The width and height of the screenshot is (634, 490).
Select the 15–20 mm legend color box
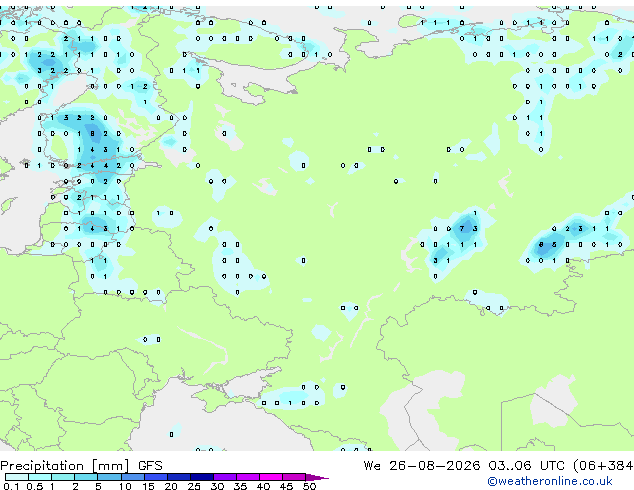tap(155, 477)
